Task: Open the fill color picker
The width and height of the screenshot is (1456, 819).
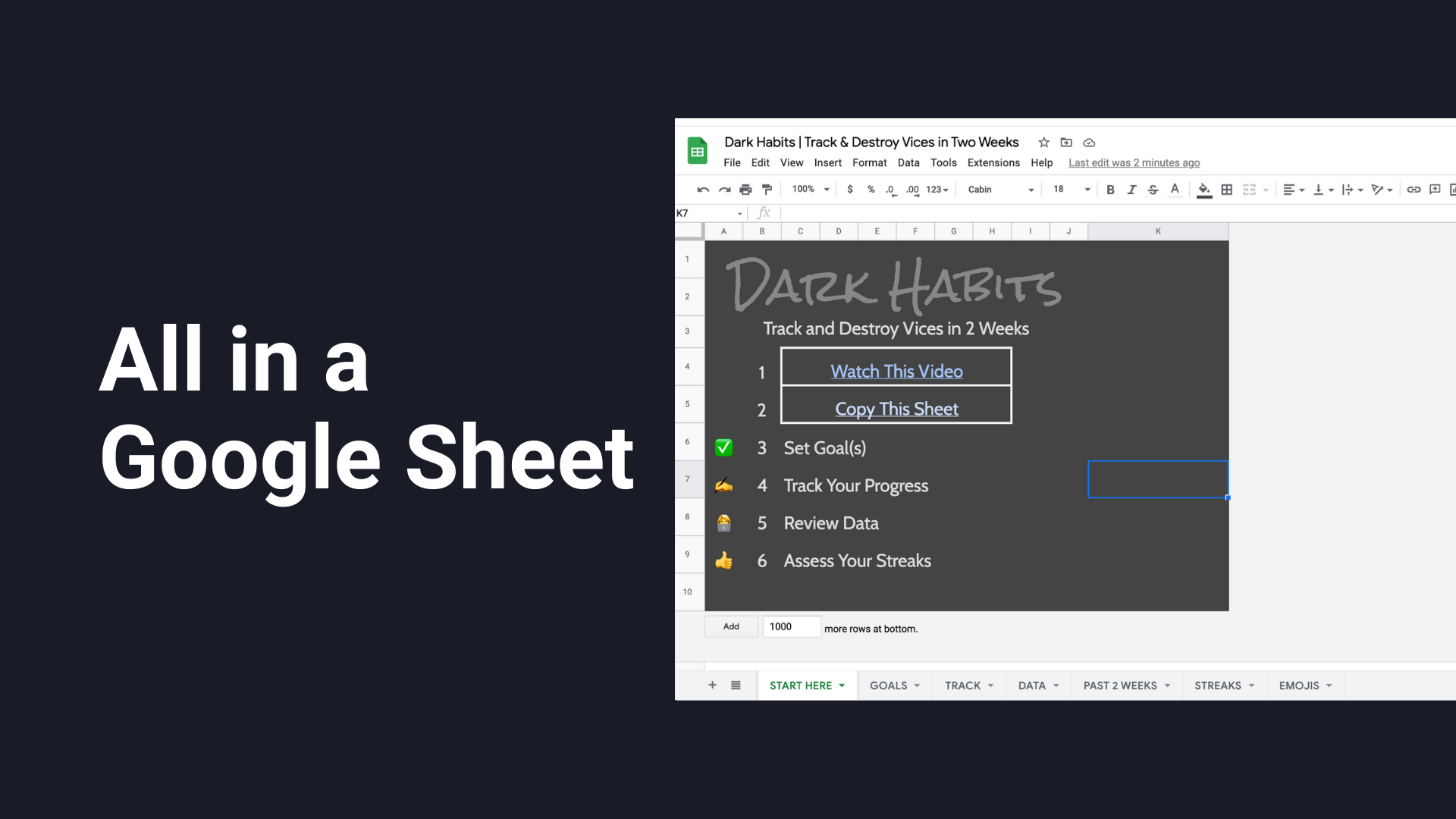Action: (1204, 190)
